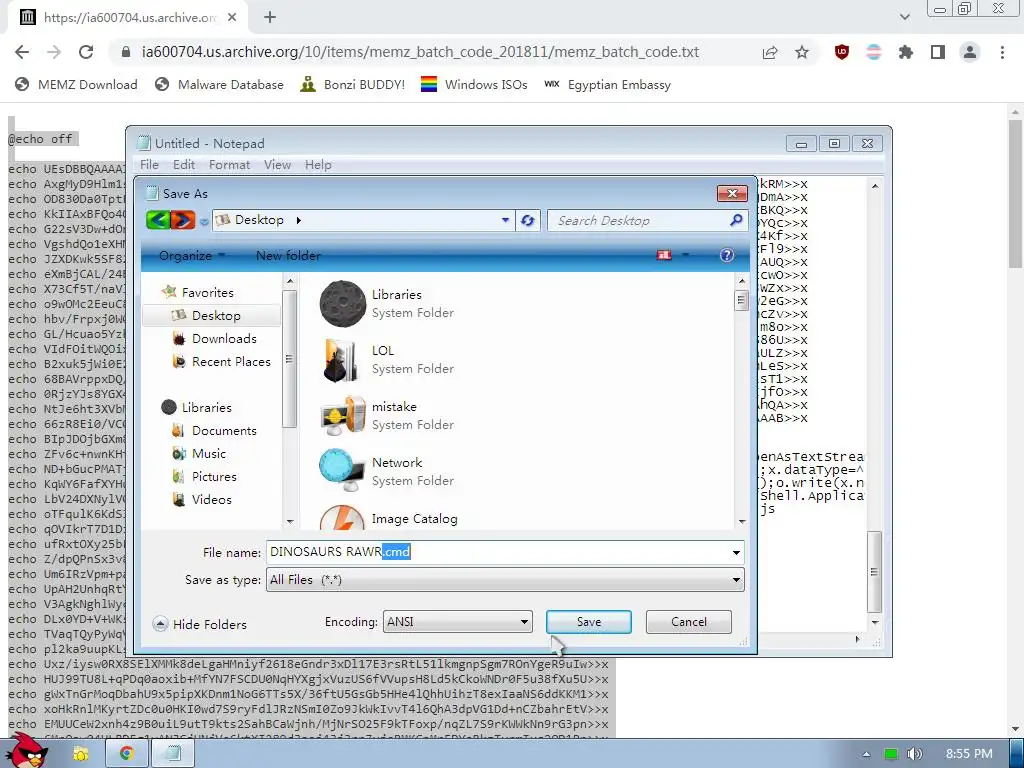Open the Notepad Format menu
Screen dimensions: 1024x768
click(229, 165)
